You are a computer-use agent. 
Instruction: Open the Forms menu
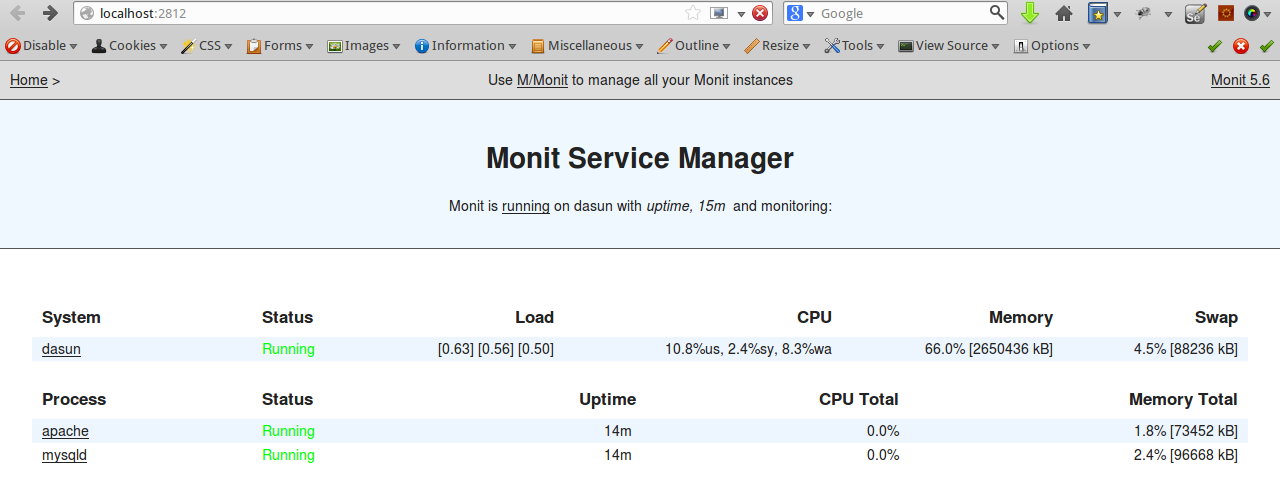coord(280,46)
